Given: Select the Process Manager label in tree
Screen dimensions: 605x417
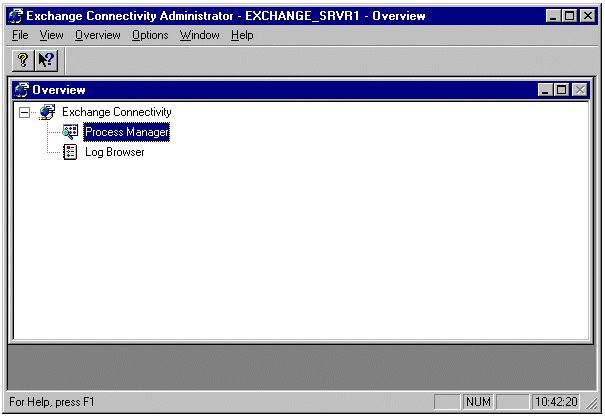Looking at the screenshot, I should click(126, 132).
